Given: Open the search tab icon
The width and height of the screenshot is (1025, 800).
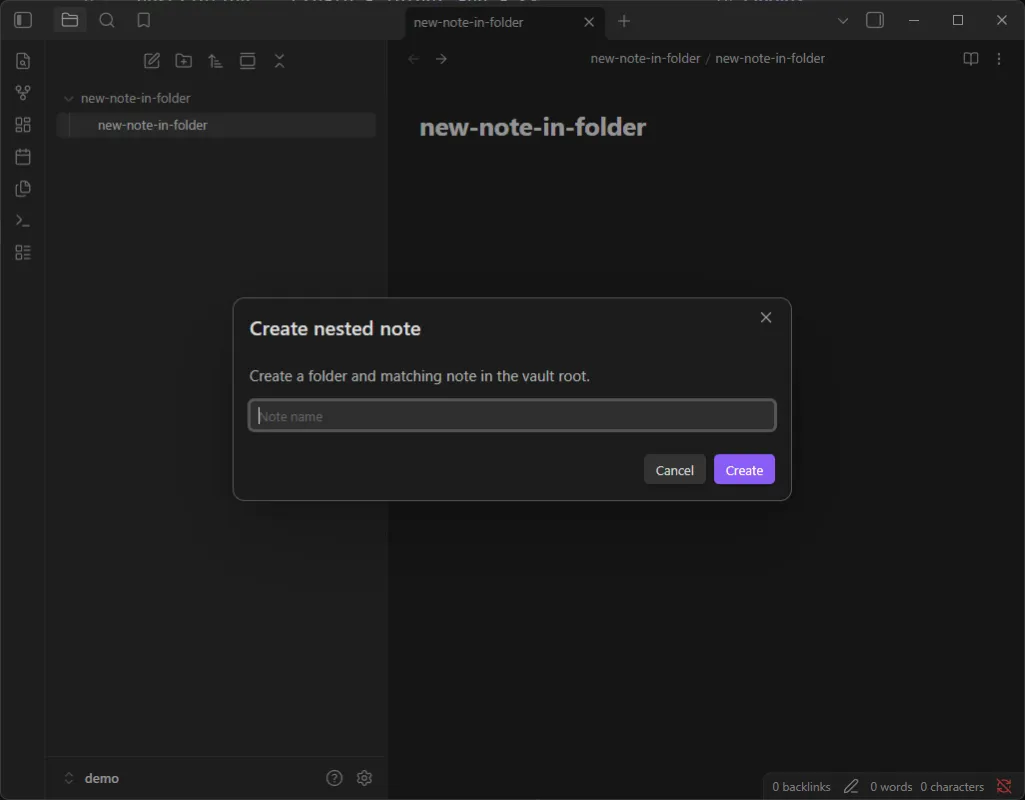Looking at the screenshot, I should click(x=107, y=20).
